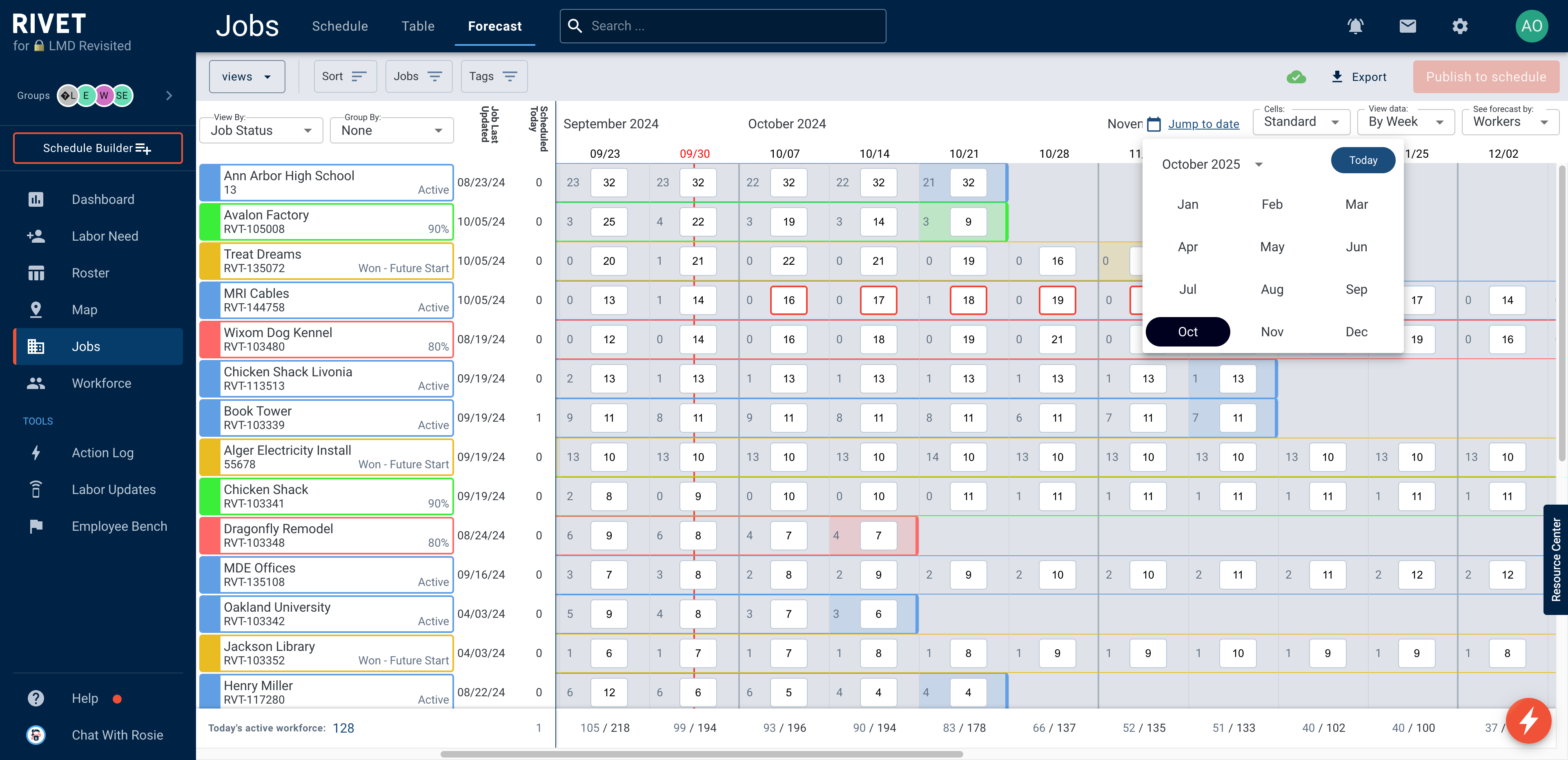1568x760 pixels.
Task: Click the Resource Center side tab
Action: [x=1555, y=560]
